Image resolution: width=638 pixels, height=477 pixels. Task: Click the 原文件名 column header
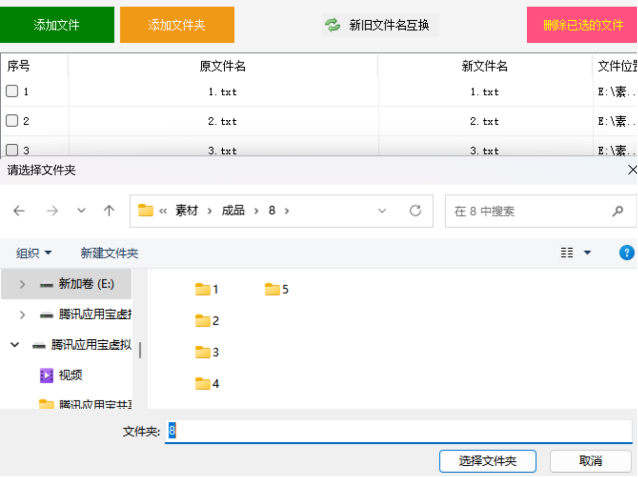point(223,66)
